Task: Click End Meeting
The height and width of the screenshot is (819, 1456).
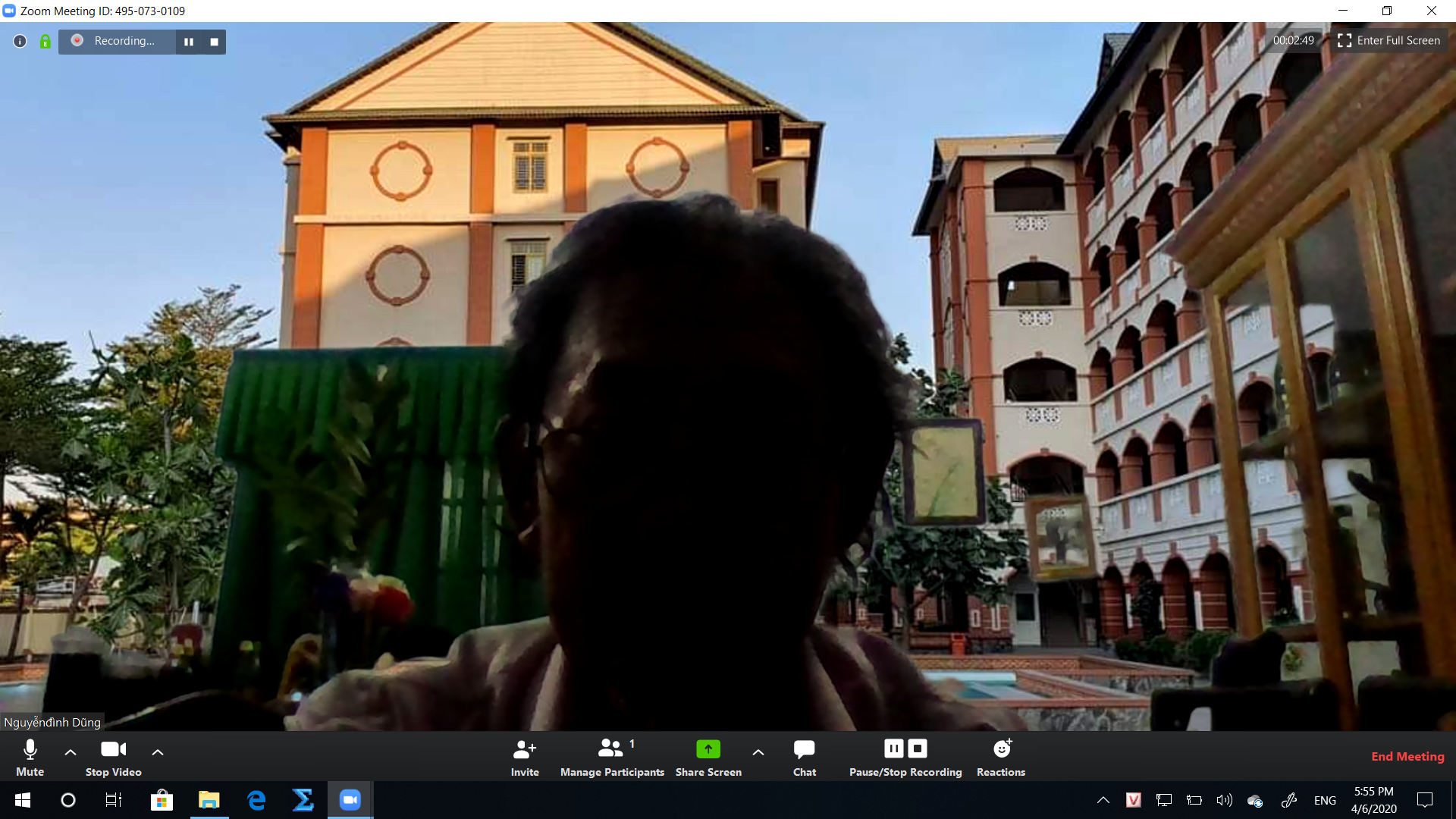Action: click(x=1407, y=756)
